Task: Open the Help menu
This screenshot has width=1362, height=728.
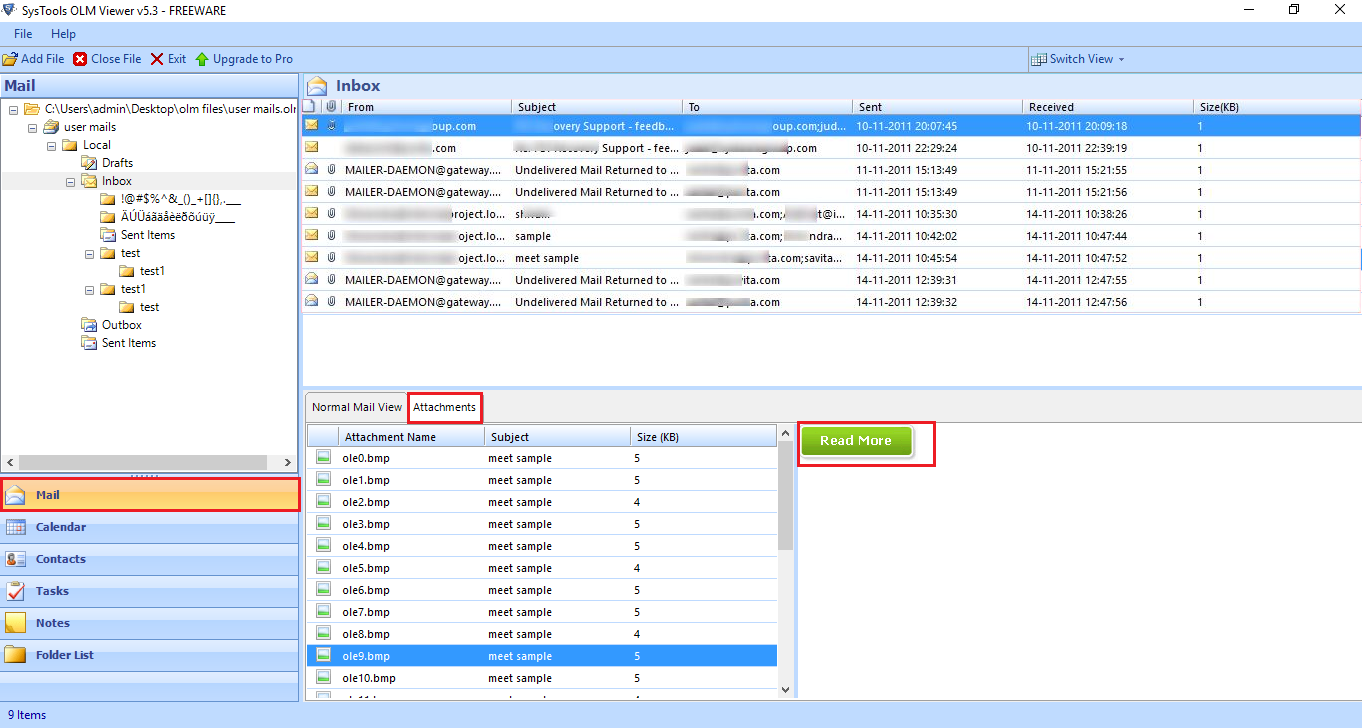Action: [64, 34]
